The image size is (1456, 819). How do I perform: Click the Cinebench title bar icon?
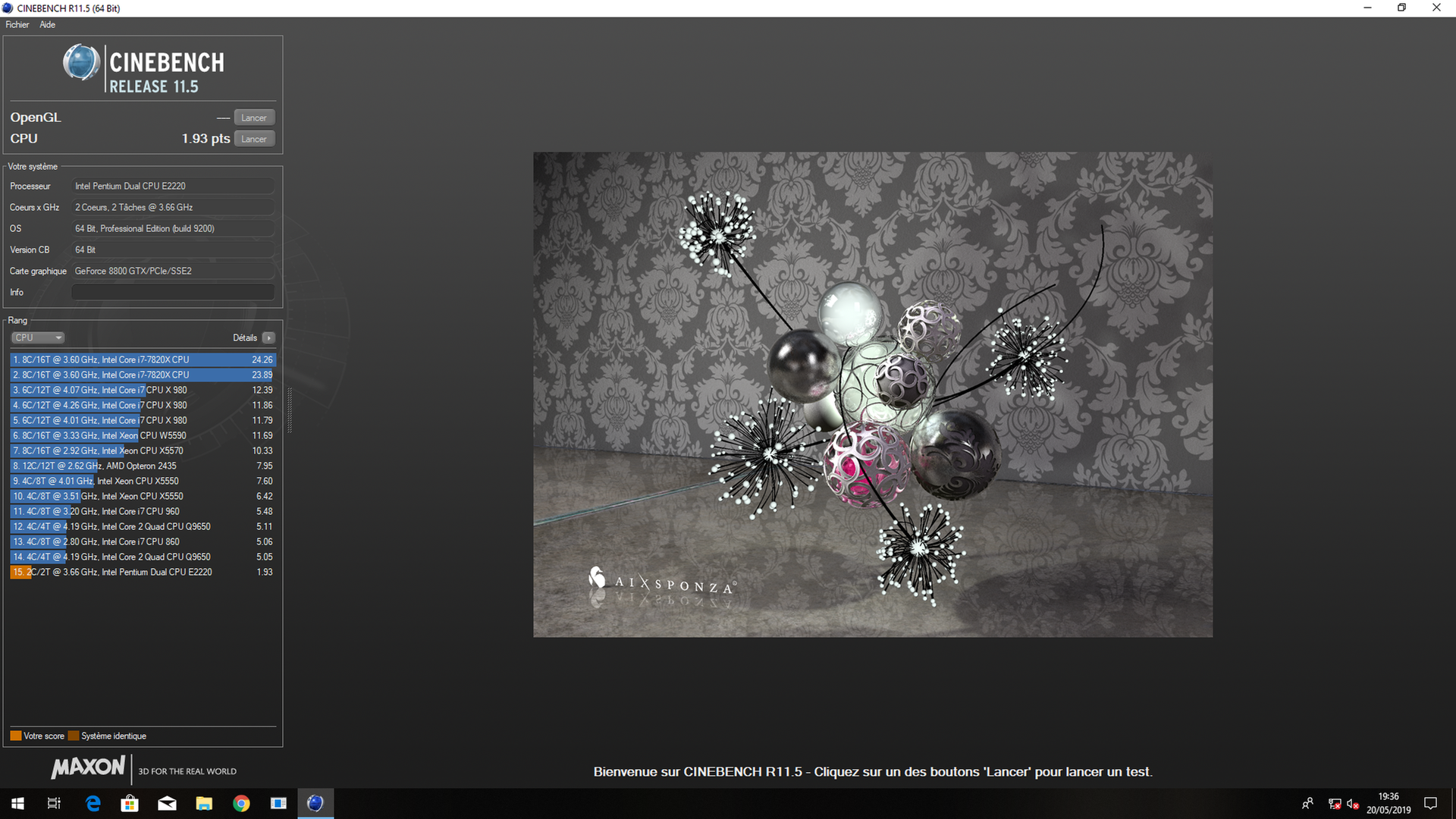(x=8, y=8)
